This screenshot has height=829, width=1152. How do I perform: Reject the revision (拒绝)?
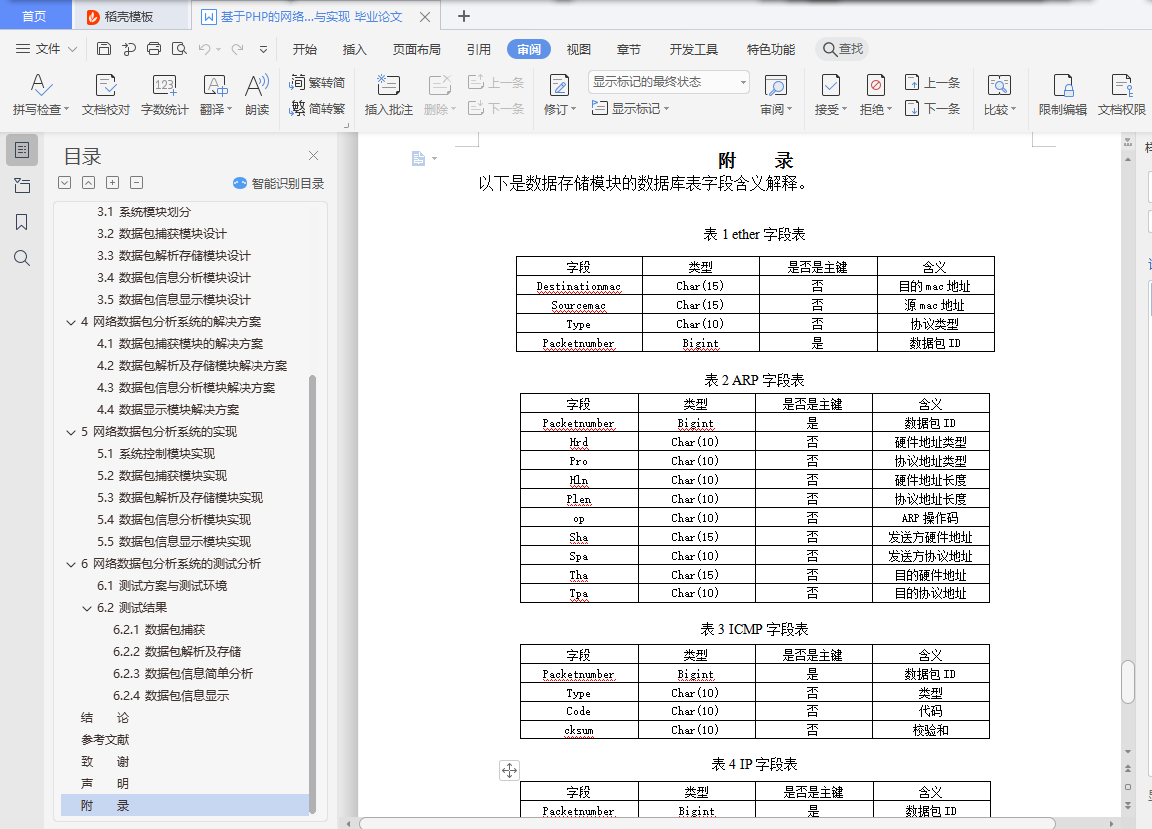(876, 94)
